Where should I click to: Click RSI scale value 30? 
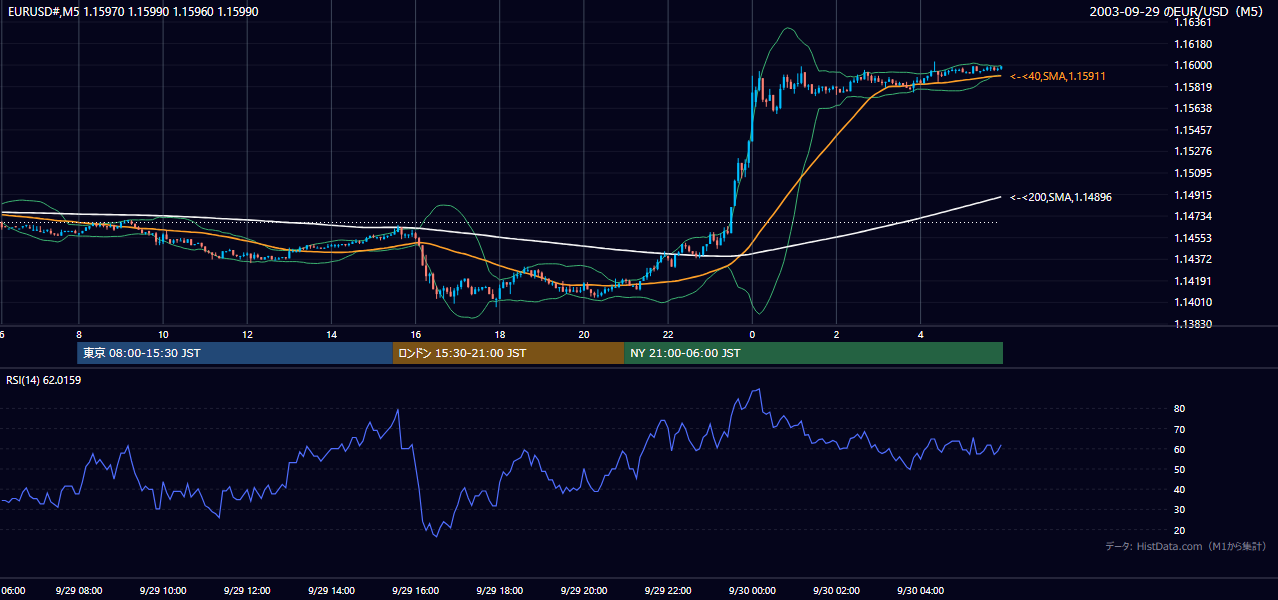pos(1179,510)
